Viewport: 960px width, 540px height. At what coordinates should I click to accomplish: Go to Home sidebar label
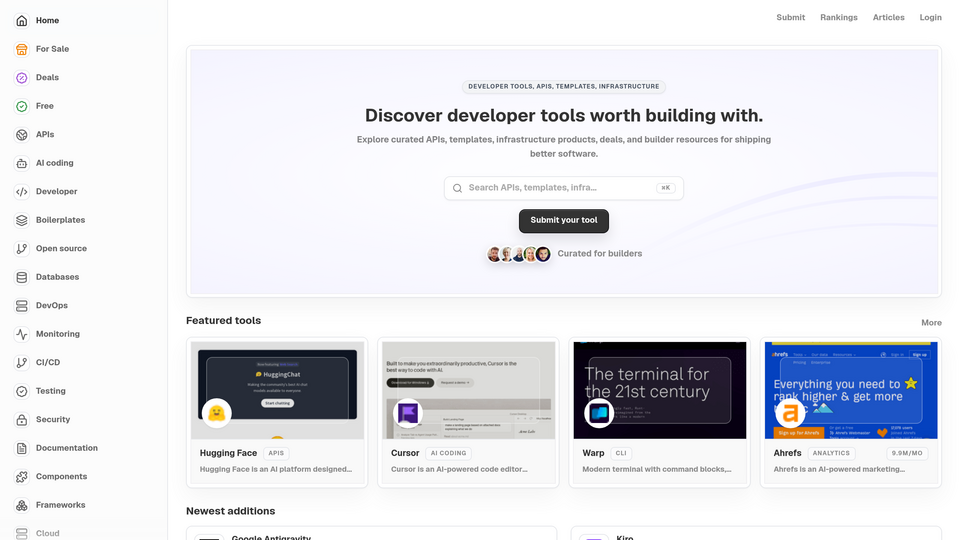pos(47,20)
